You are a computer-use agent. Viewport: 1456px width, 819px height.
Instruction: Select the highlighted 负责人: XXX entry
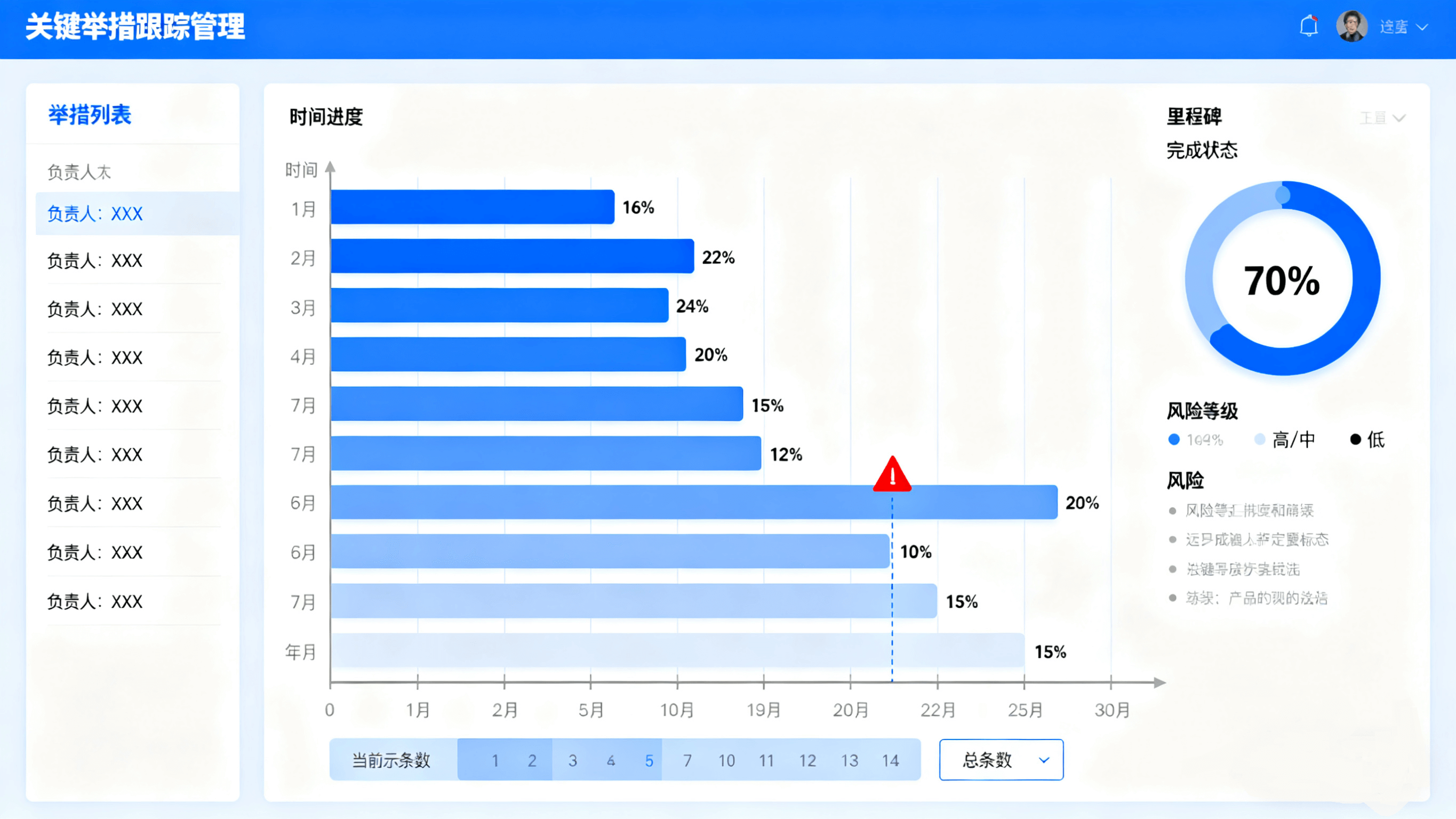[x=94, y=214]
